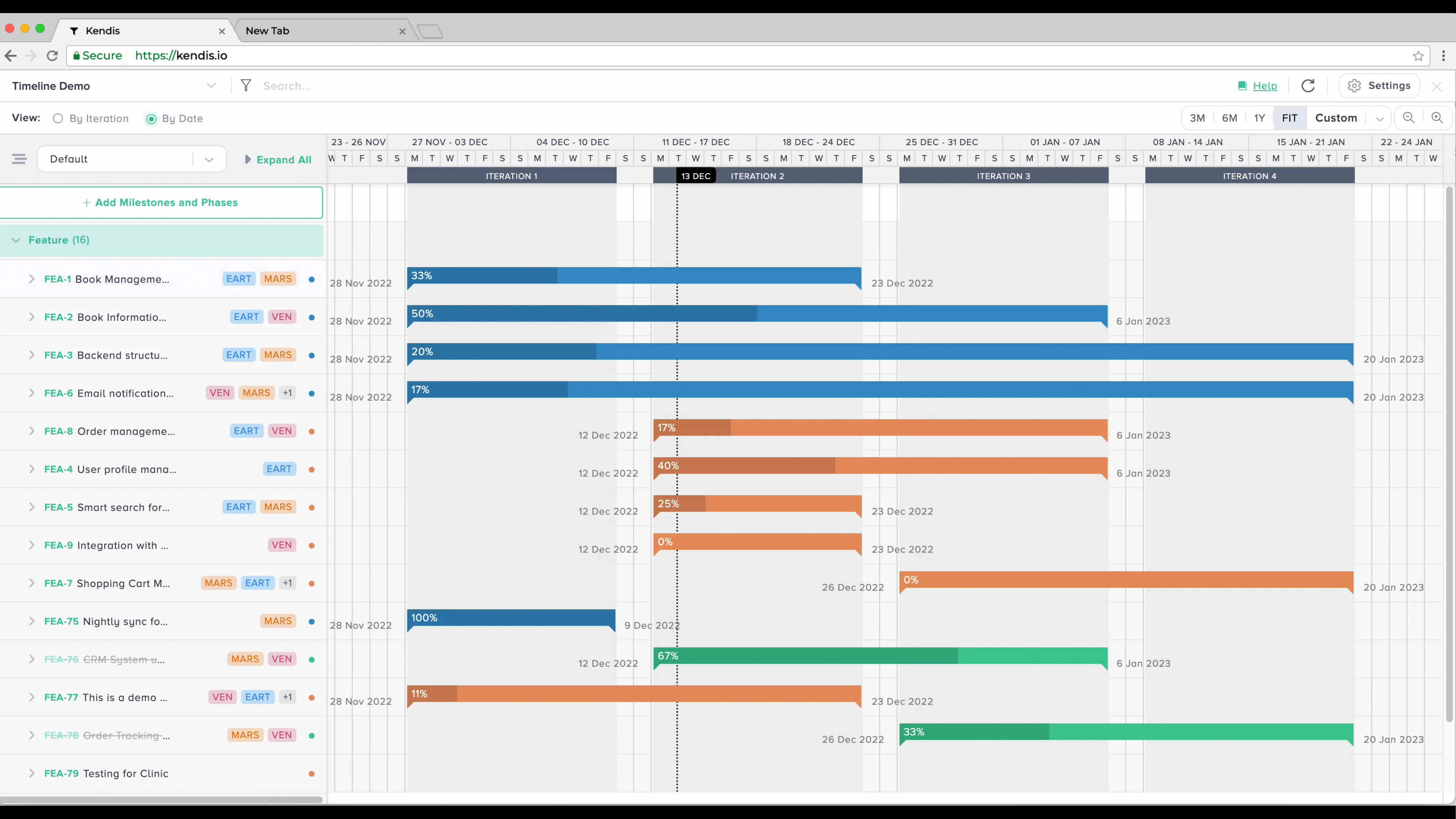Collapse the Feature (16) group
The height and width of the screenshot is (819, 1456).
point(16,240)
